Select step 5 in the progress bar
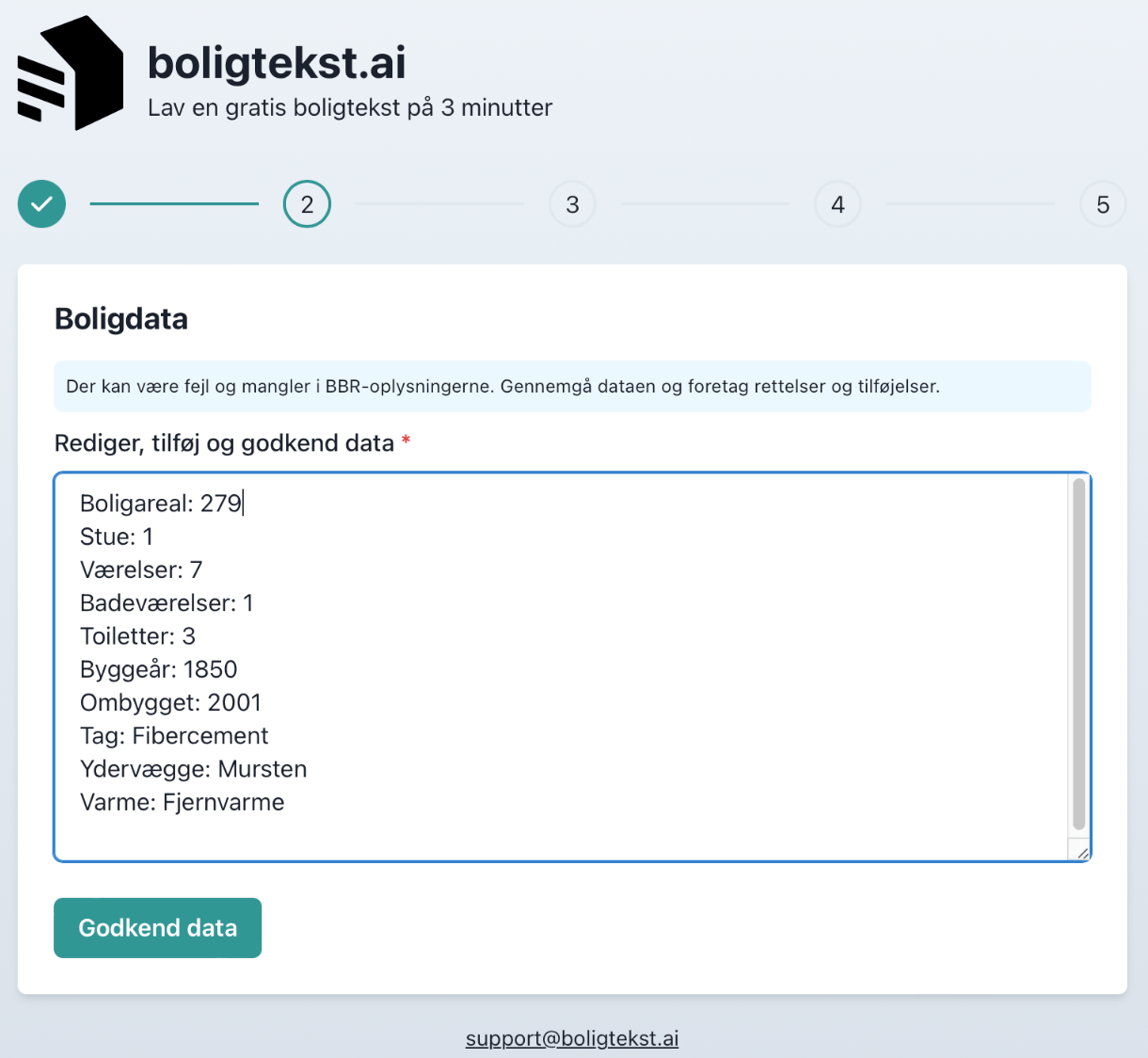The height and width of the screenshot is (1058, 1148). click(1103, 204)
